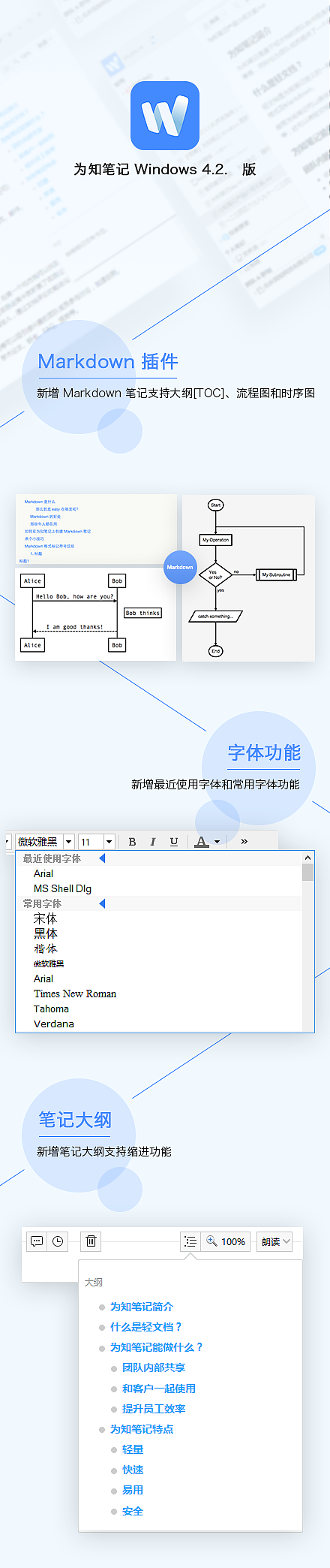
Task: Click the Bob thinks sequence box
Action: click(142, 613)
